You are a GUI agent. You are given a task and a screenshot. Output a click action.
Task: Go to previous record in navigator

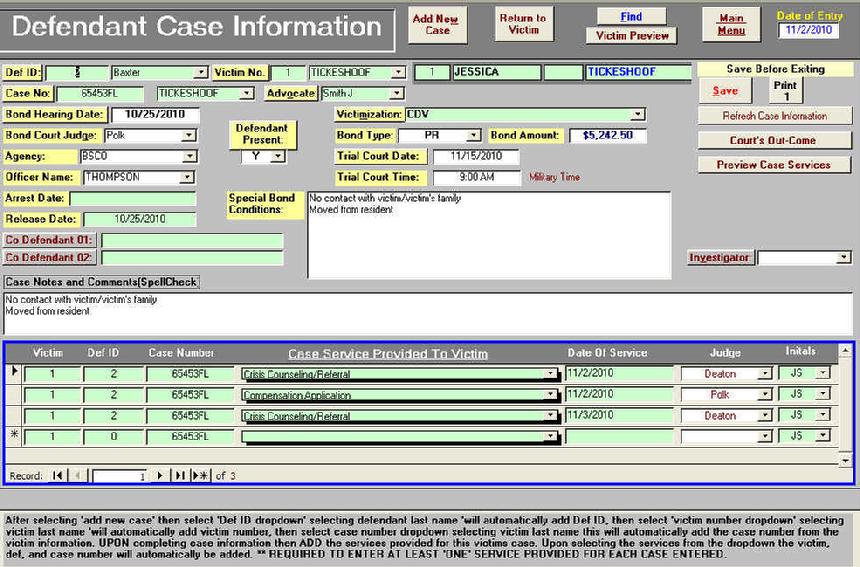(x=77, y=475)
